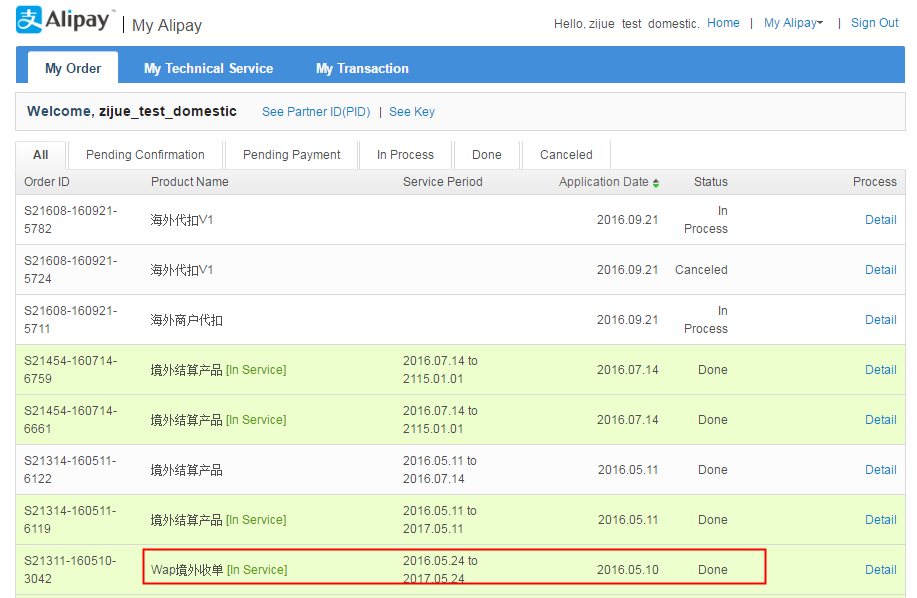Click the Alipay logo icon

click(29, 19)
